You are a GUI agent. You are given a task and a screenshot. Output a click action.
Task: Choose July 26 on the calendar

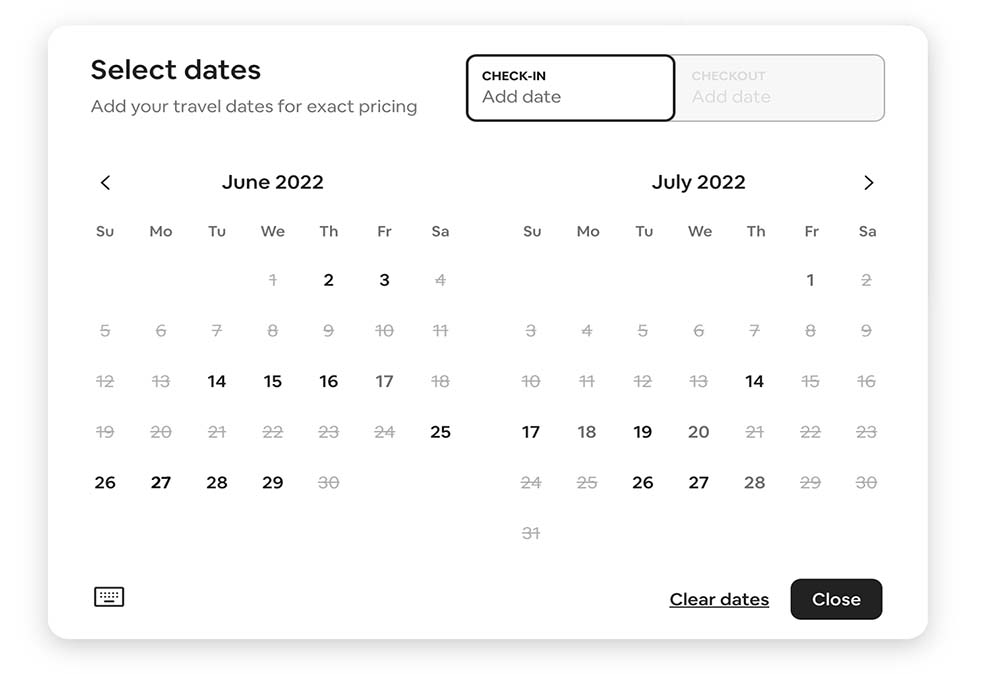642,483
